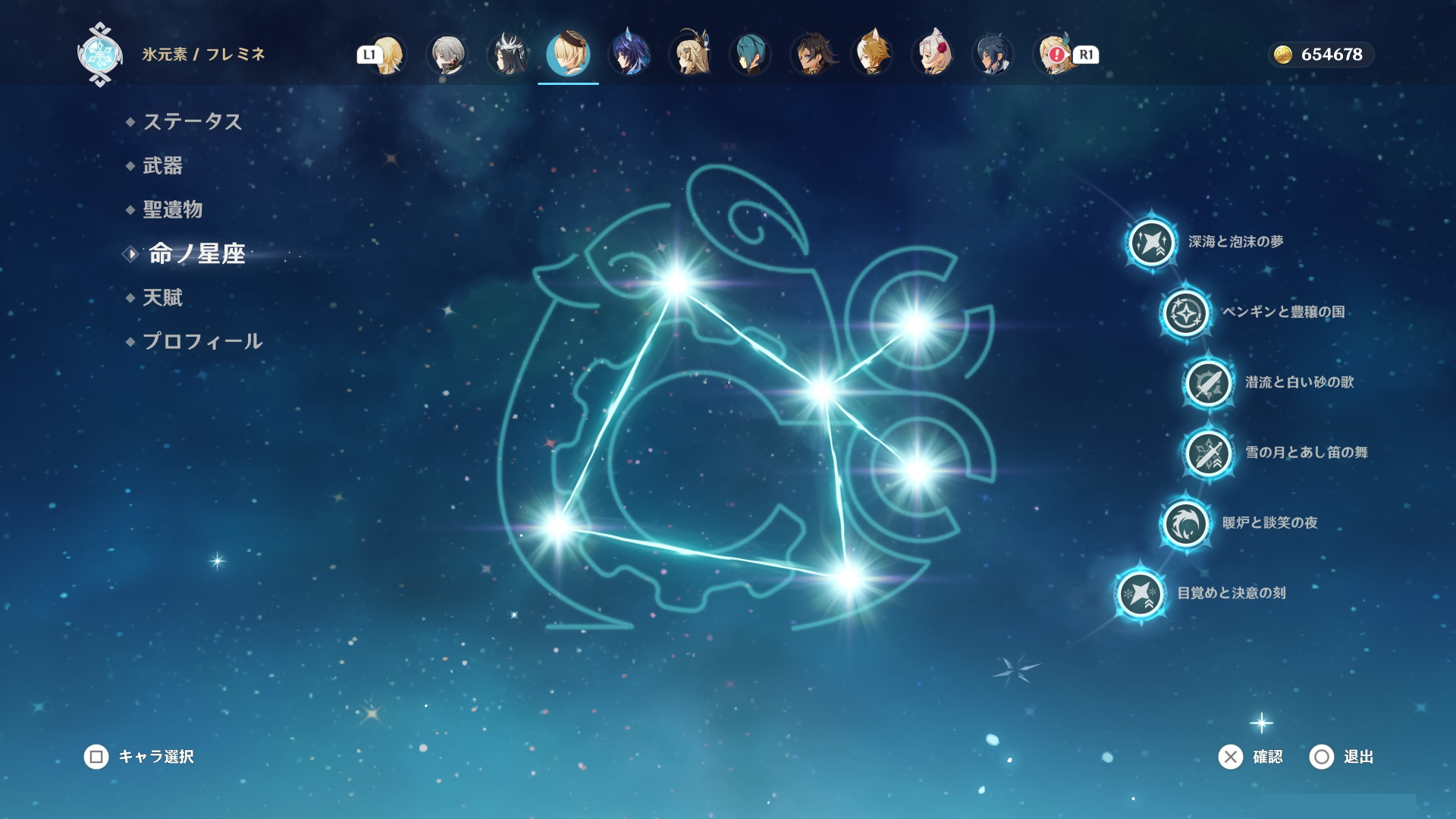
Task: Select the gray-haired character portrait
Action: coord(447,55)
